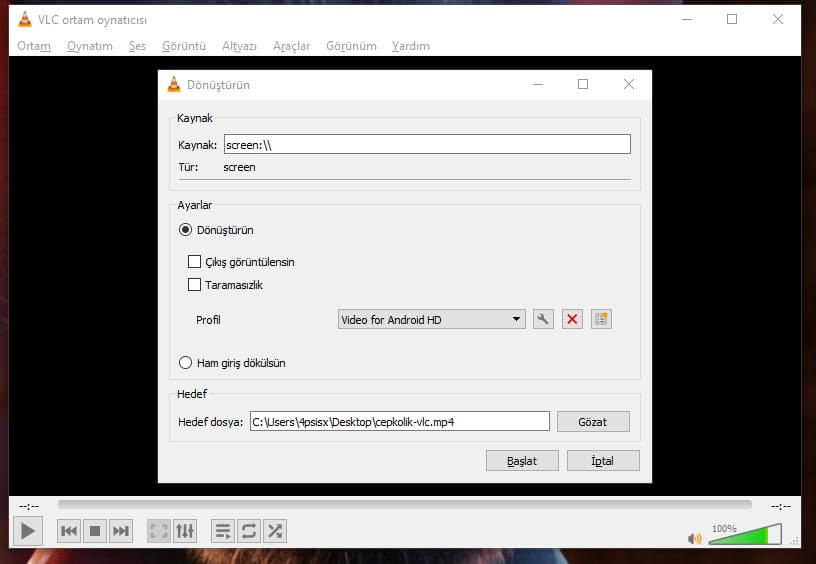Image resolution: width=816 pixels, height=564 pixels.
Task: Open the Yardım menu
Action: (x=411, y=46)
